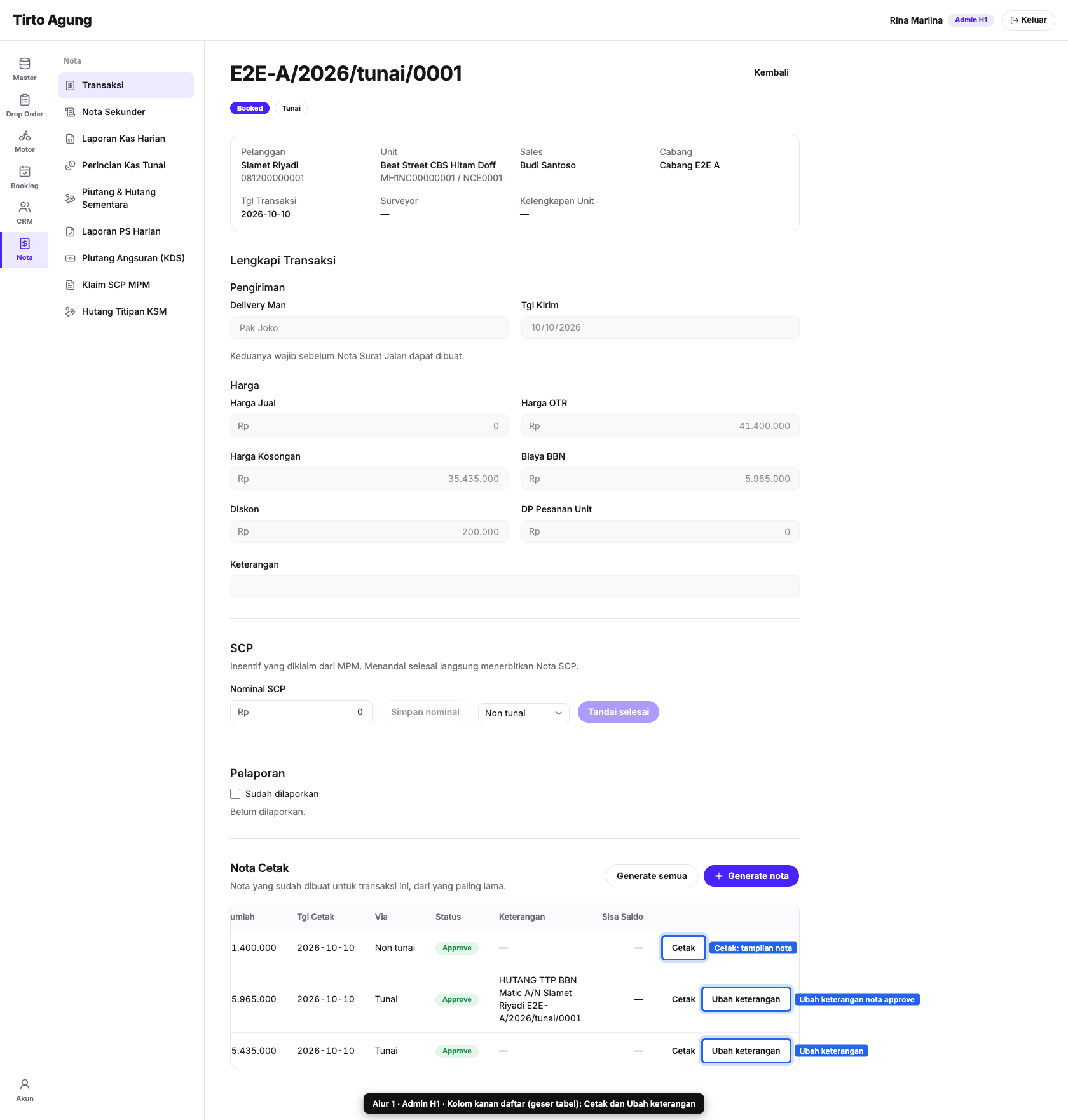Click the Keluar logout button
The height and width of the screenshot is (1120, 1068).
click(1028, 20)
